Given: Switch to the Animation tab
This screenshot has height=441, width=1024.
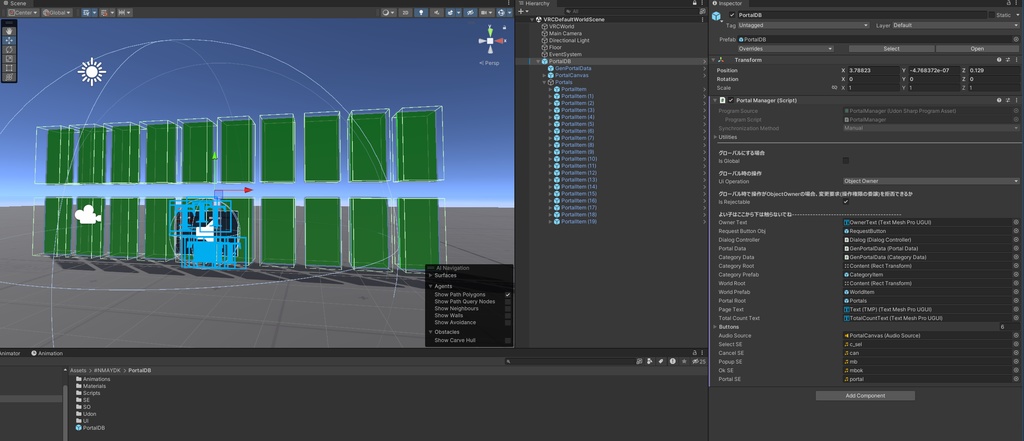Looking at the screenshot, I should [x=48, y=353].
